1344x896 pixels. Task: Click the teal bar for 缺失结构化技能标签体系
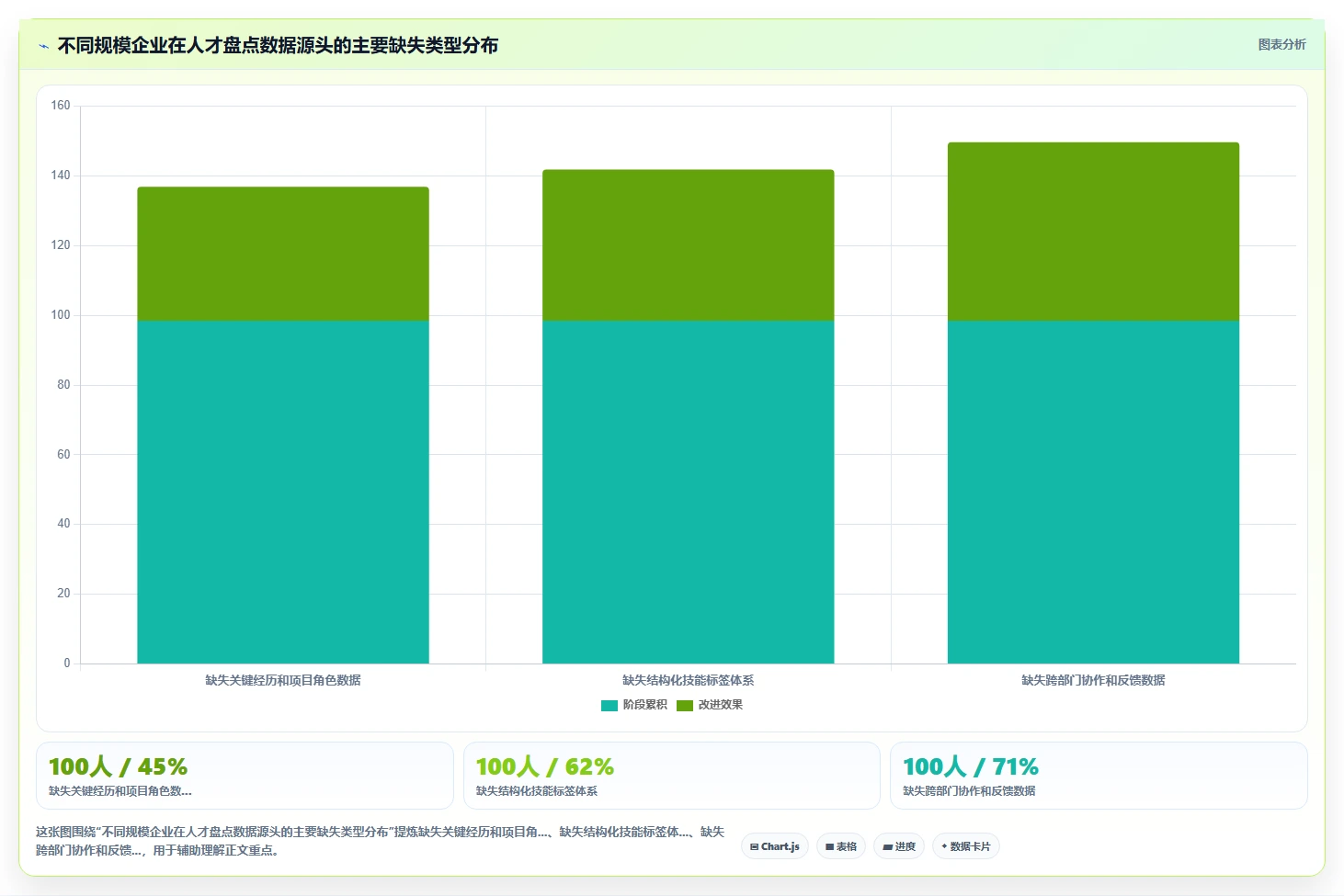[x=689, y=492]
